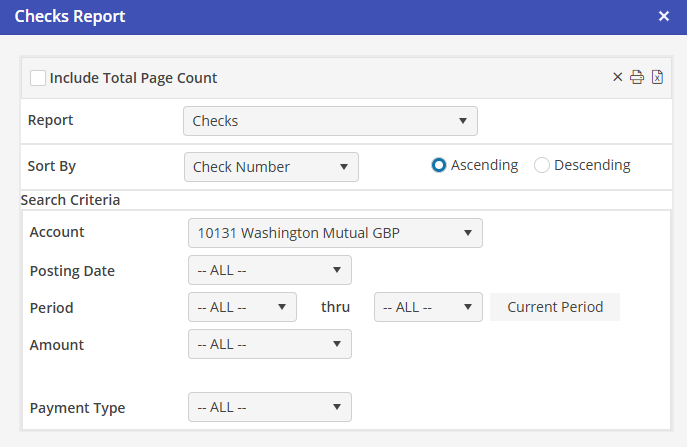Enable Include Total Page Count checkbox

38,78
